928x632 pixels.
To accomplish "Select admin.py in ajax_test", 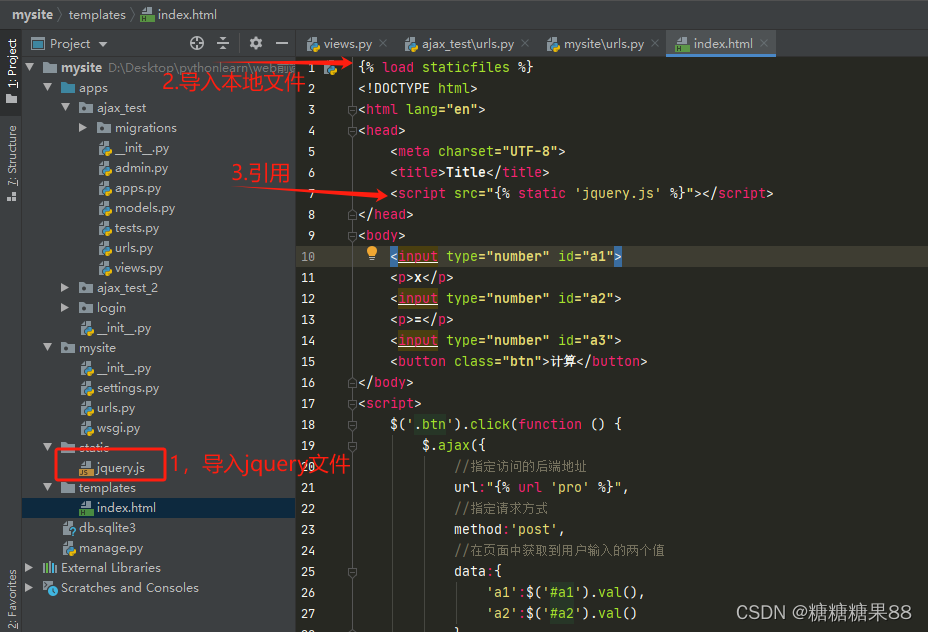I will coord(134,168).
